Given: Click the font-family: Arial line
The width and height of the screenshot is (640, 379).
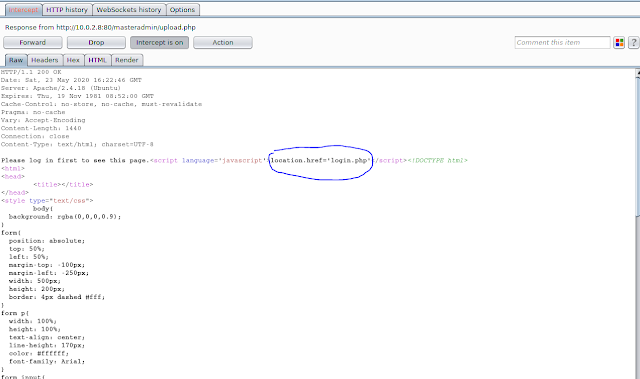Looking at the screenshot, I should coord(47,361).
